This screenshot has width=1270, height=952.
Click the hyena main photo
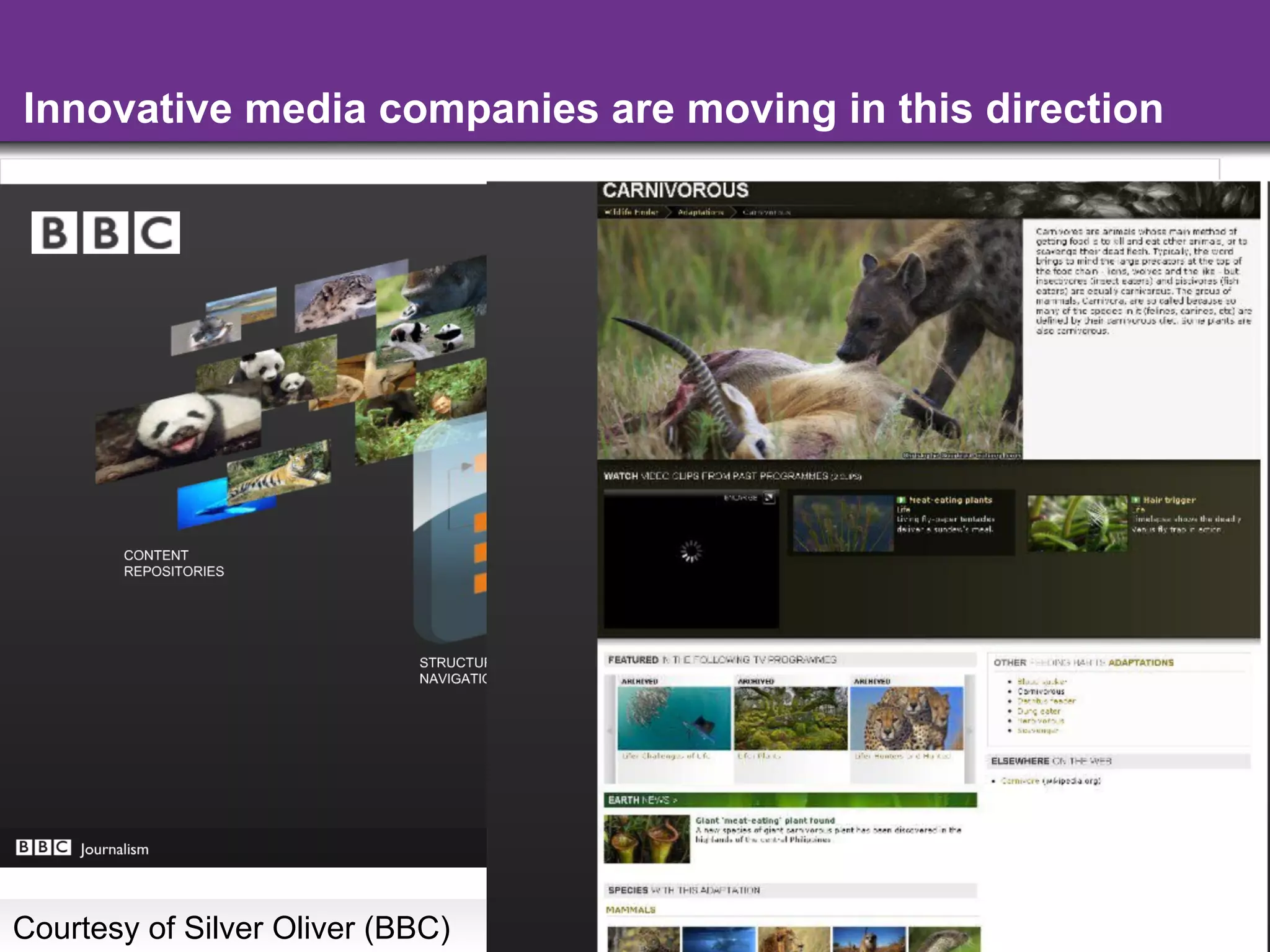click(809, 338)
